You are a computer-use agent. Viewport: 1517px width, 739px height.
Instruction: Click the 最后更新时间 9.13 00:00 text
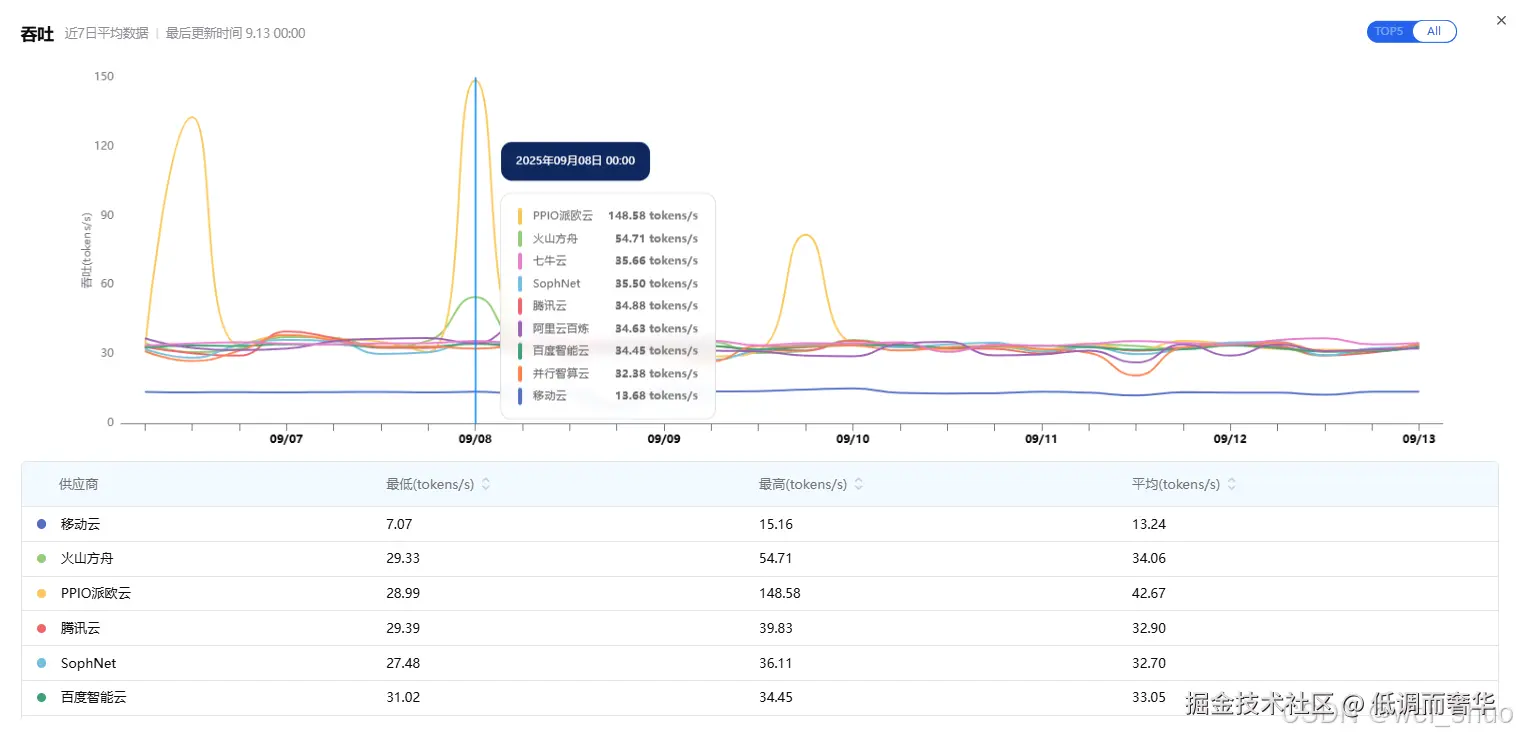coord(236,33)
